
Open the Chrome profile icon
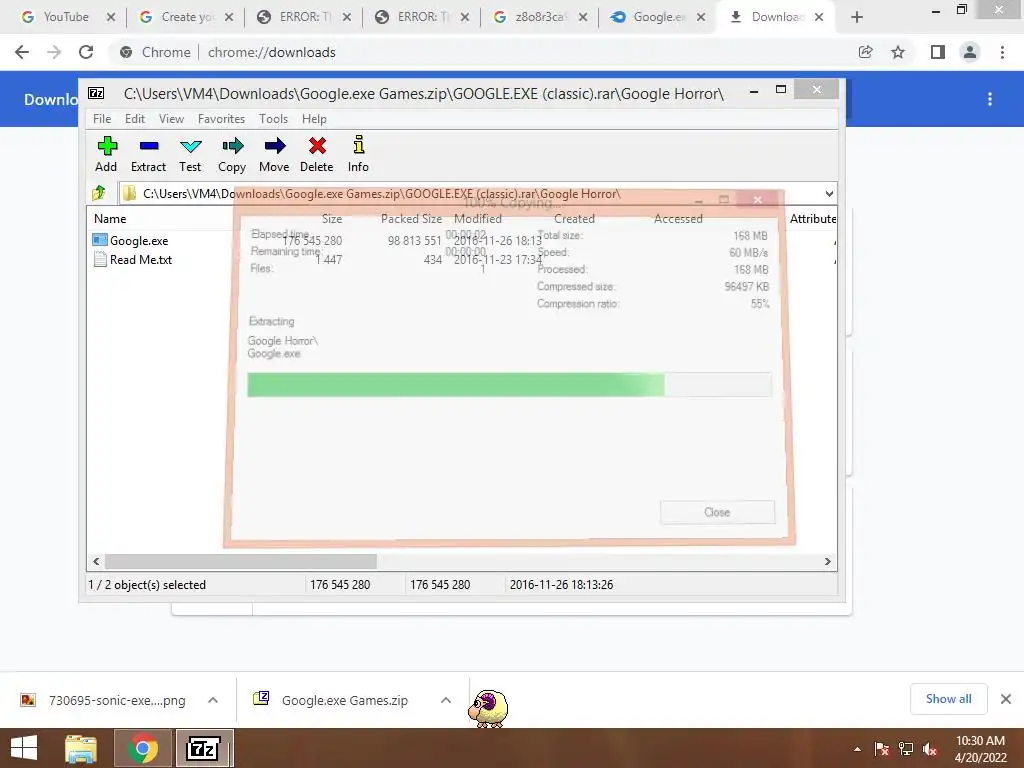coord(970,52)
